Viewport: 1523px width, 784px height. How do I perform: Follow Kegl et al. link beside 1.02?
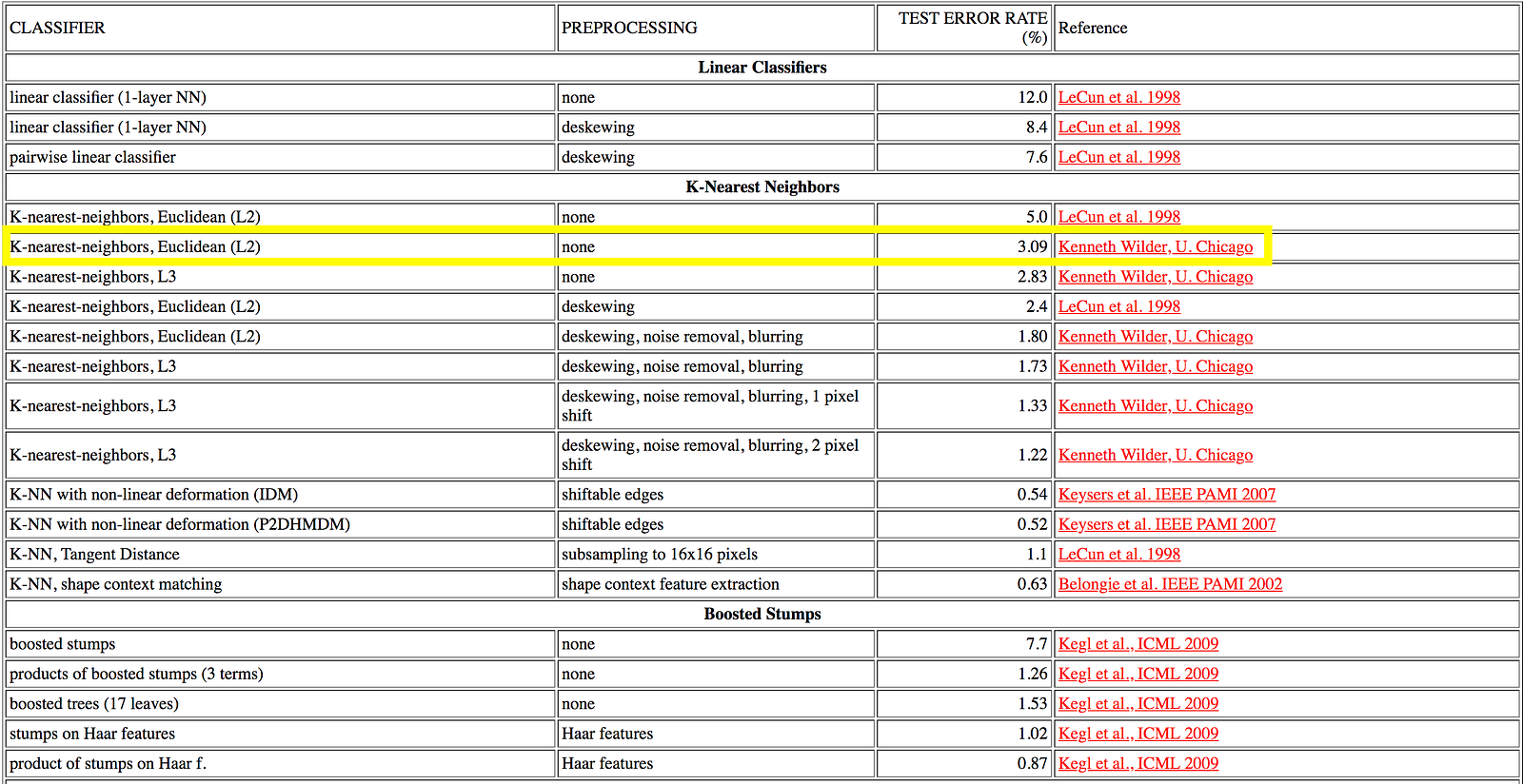(1138, 734)
